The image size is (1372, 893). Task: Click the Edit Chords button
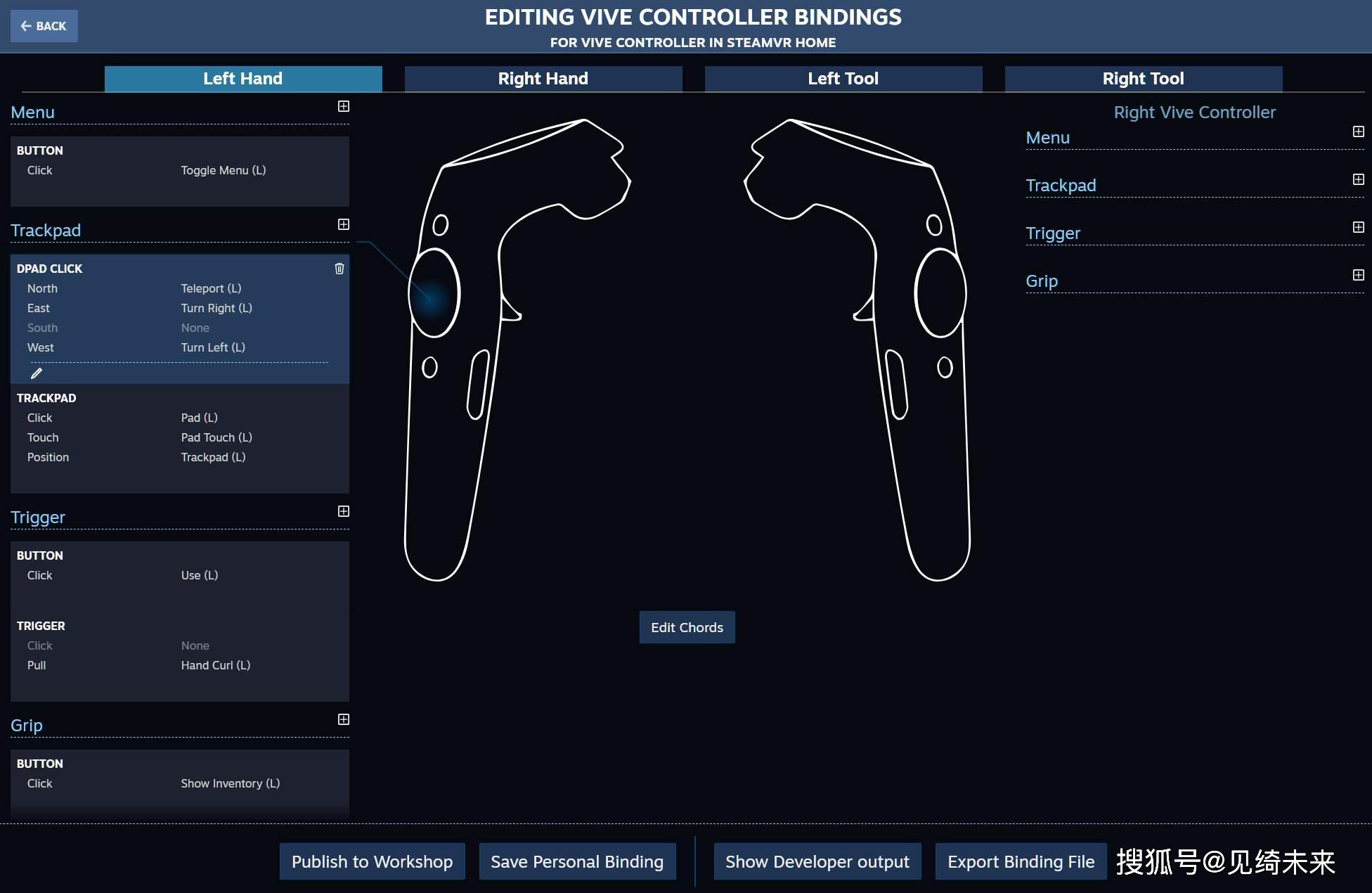coord(687,627)
